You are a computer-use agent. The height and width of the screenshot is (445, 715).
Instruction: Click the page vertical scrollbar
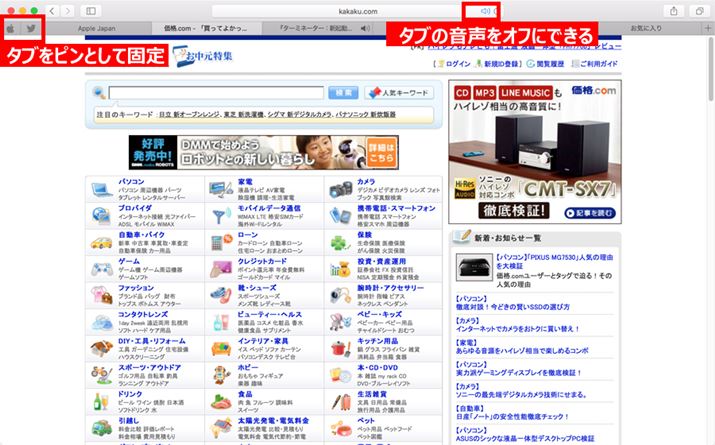(710, 69)
